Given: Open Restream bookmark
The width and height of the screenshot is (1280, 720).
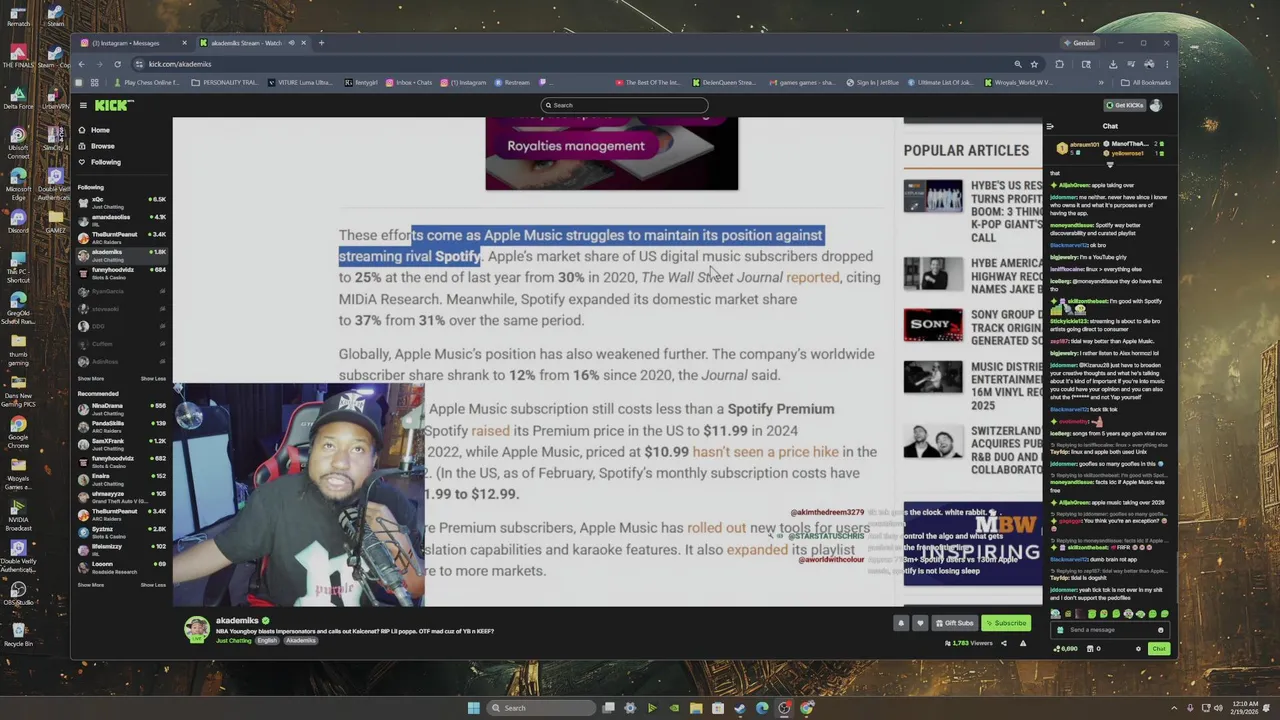Looking at the screenshot, I should coord(512,83).
